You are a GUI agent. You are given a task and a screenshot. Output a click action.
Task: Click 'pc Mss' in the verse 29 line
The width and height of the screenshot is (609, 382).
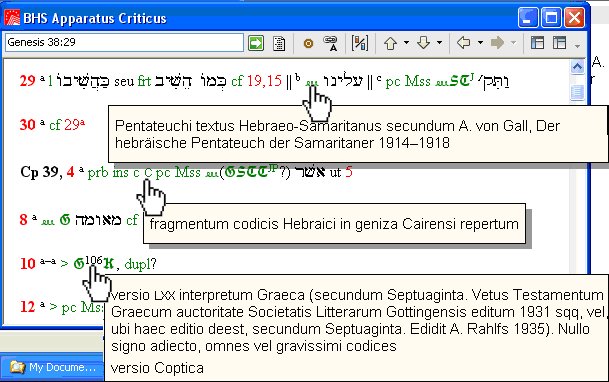(408, 81)
